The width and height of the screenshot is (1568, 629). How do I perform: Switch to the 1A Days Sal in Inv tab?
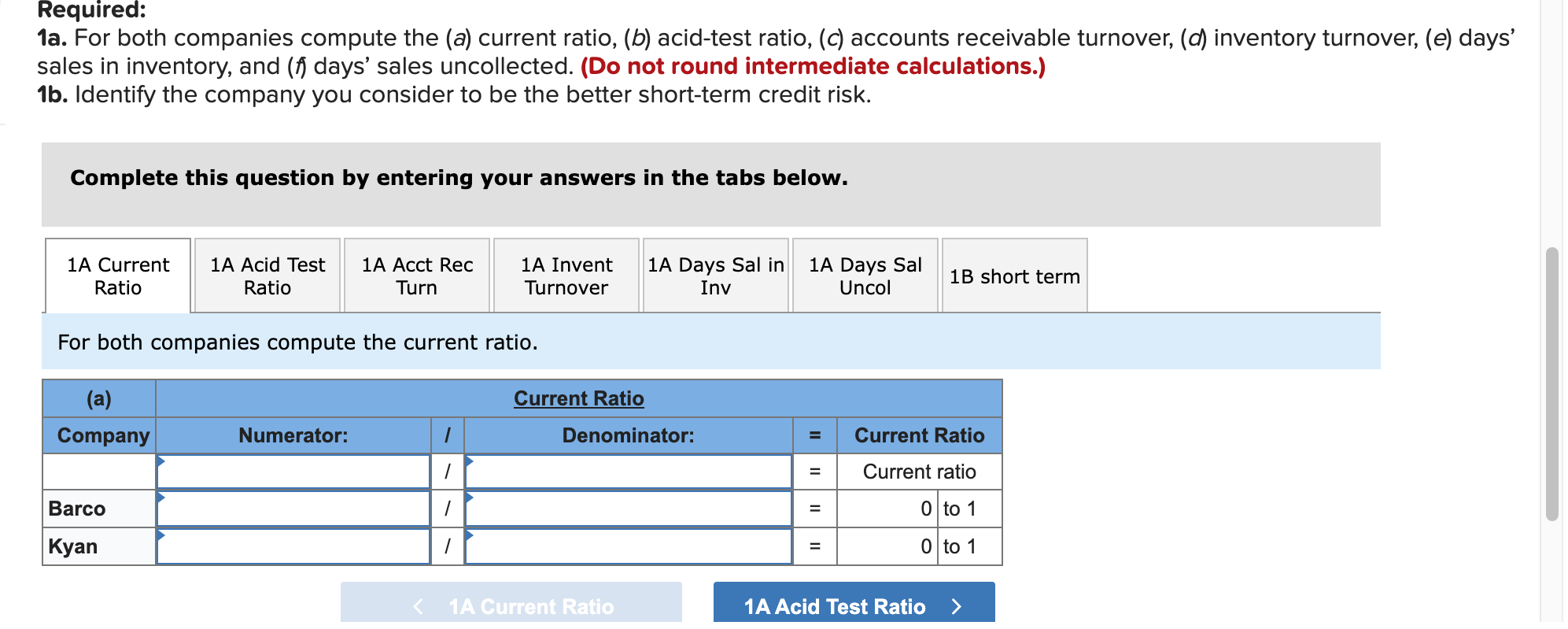pyautogui.click(x=714, y=276)
